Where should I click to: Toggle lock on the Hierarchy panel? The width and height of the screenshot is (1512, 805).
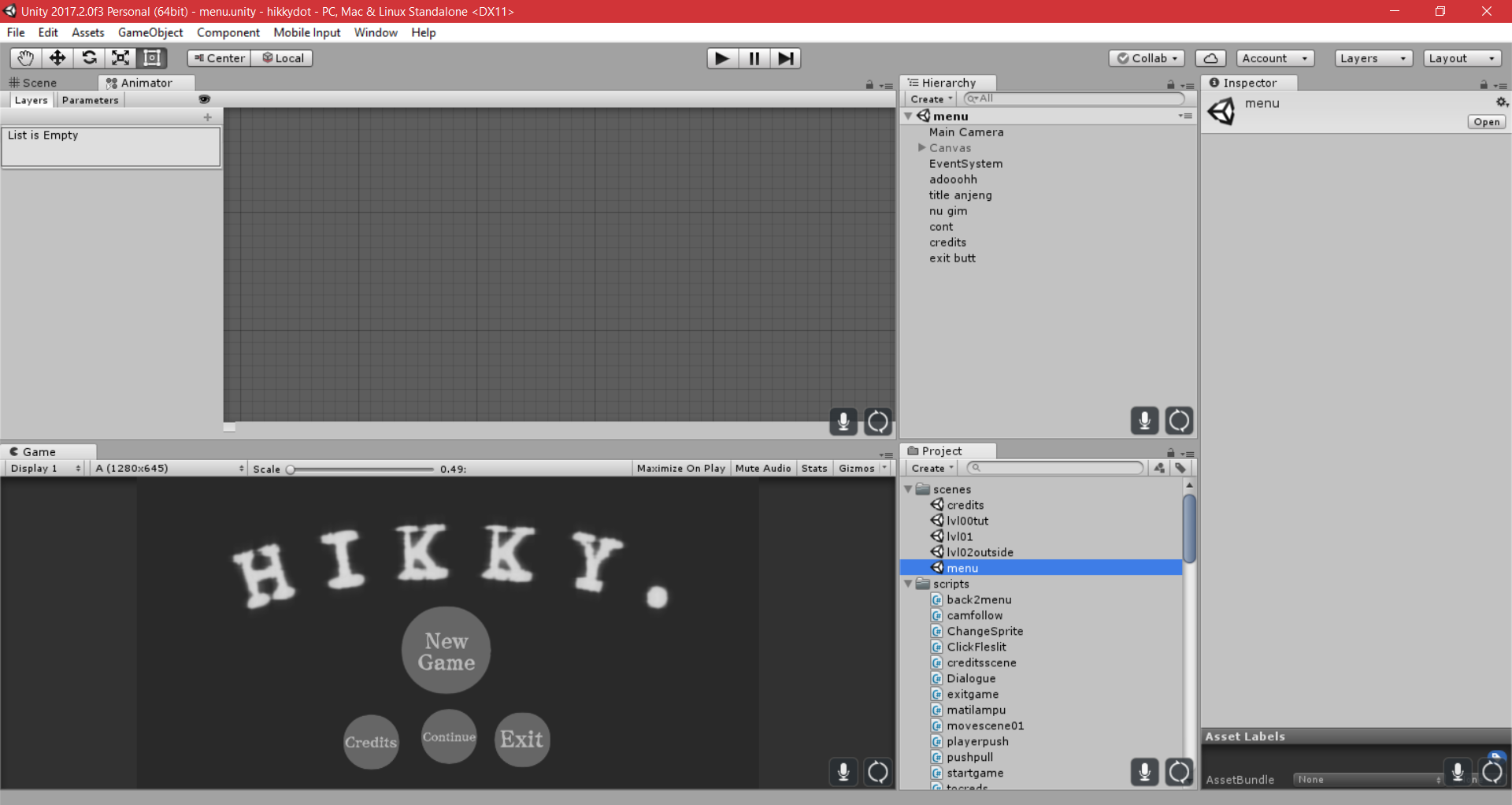click(1170, 85)
